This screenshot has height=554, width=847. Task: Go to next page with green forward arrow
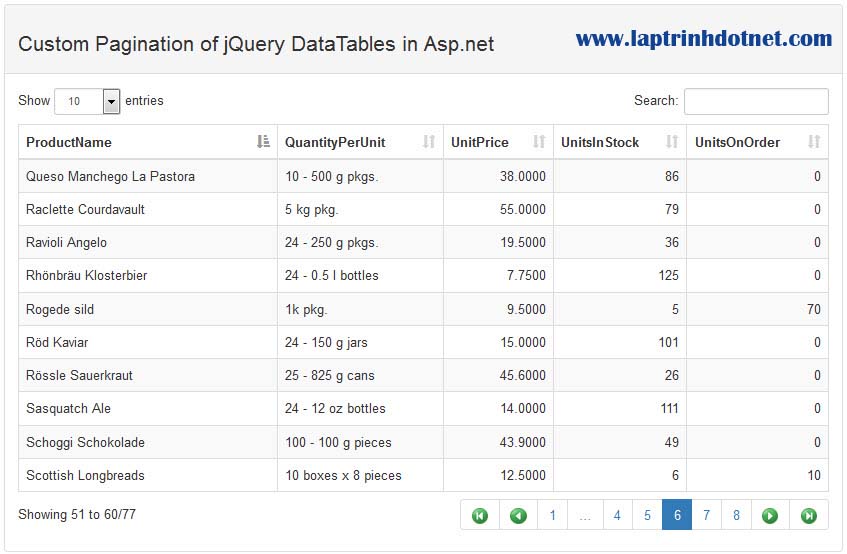(770, 516)
